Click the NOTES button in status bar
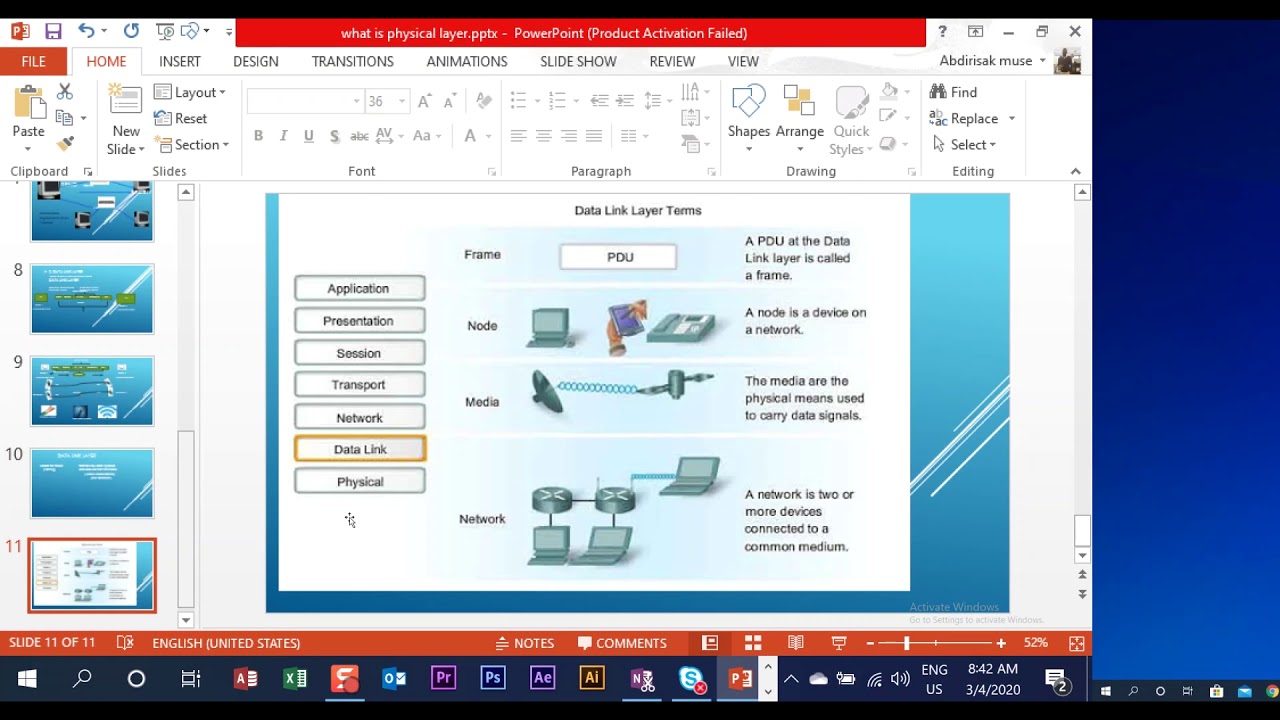Viewport: 1280px width, 720px height. click(x=524, y=643)
